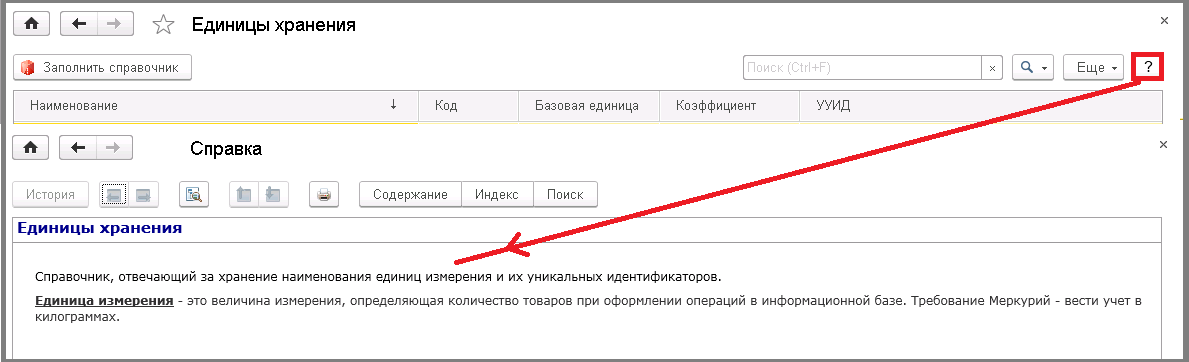This screenshot has width=1189, height=362.
Task: Go to previous help topic (up arrow icon)
Action: pyautogui.click(x=243, y=194)
